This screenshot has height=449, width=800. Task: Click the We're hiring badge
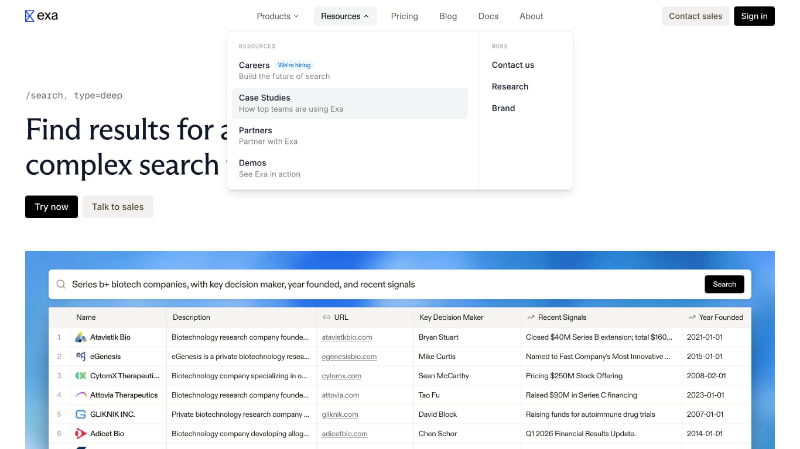(294, 65)
